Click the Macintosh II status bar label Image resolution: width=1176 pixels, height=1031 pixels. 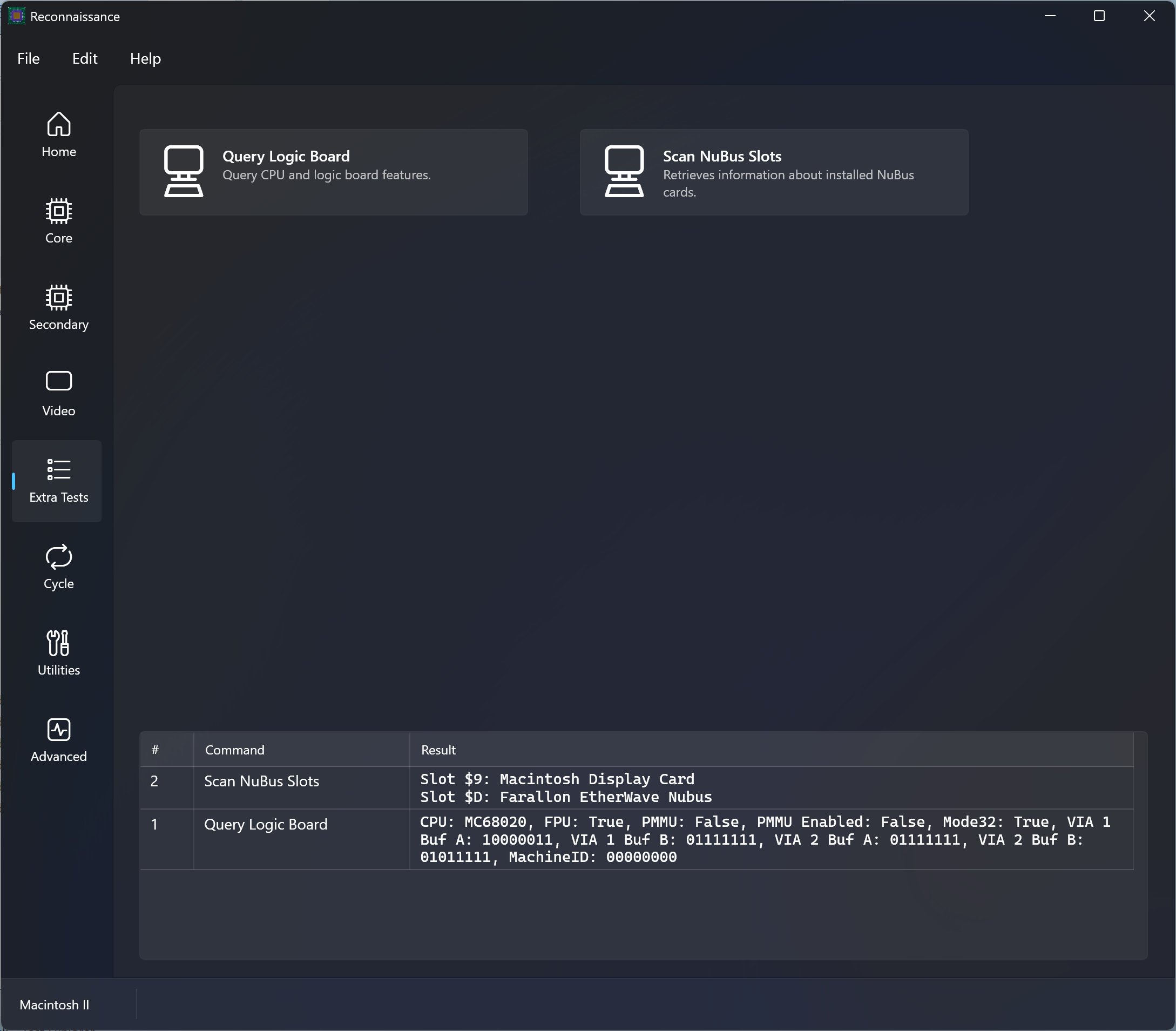54,1005
